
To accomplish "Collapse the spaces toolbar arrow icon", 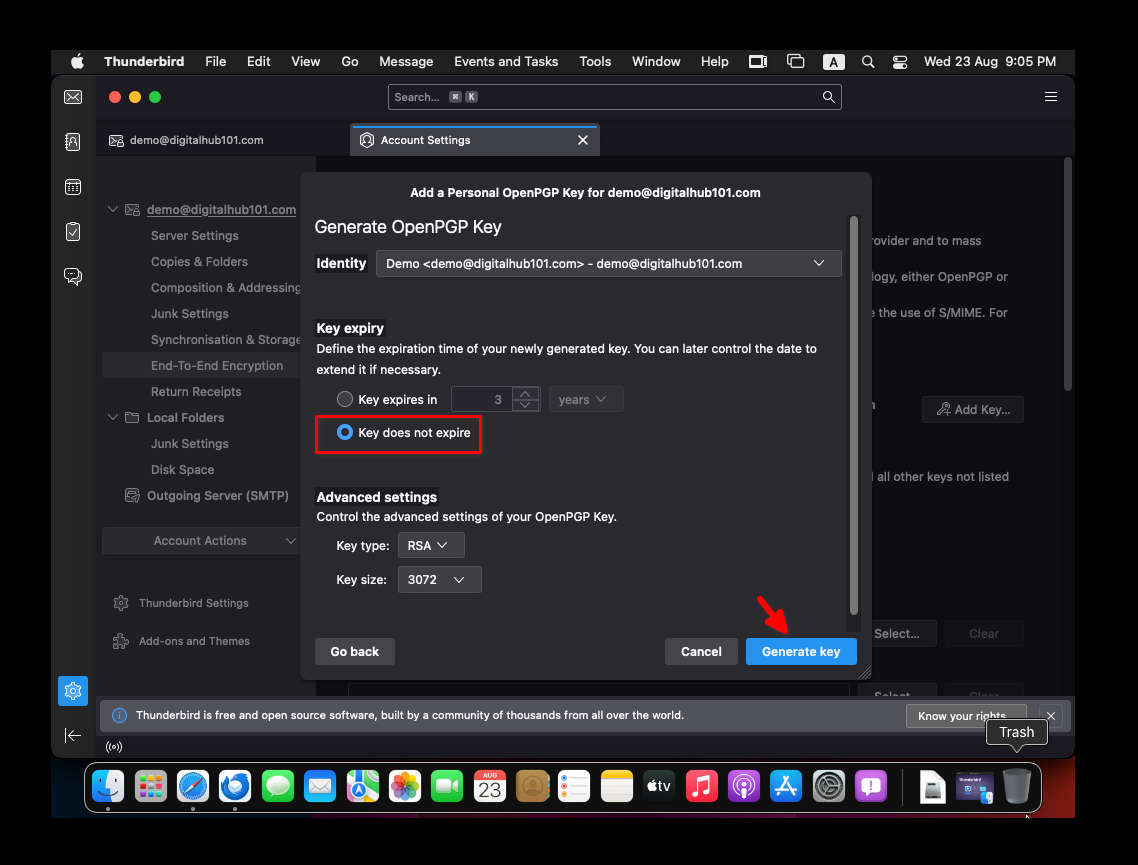I will point(73,736).
